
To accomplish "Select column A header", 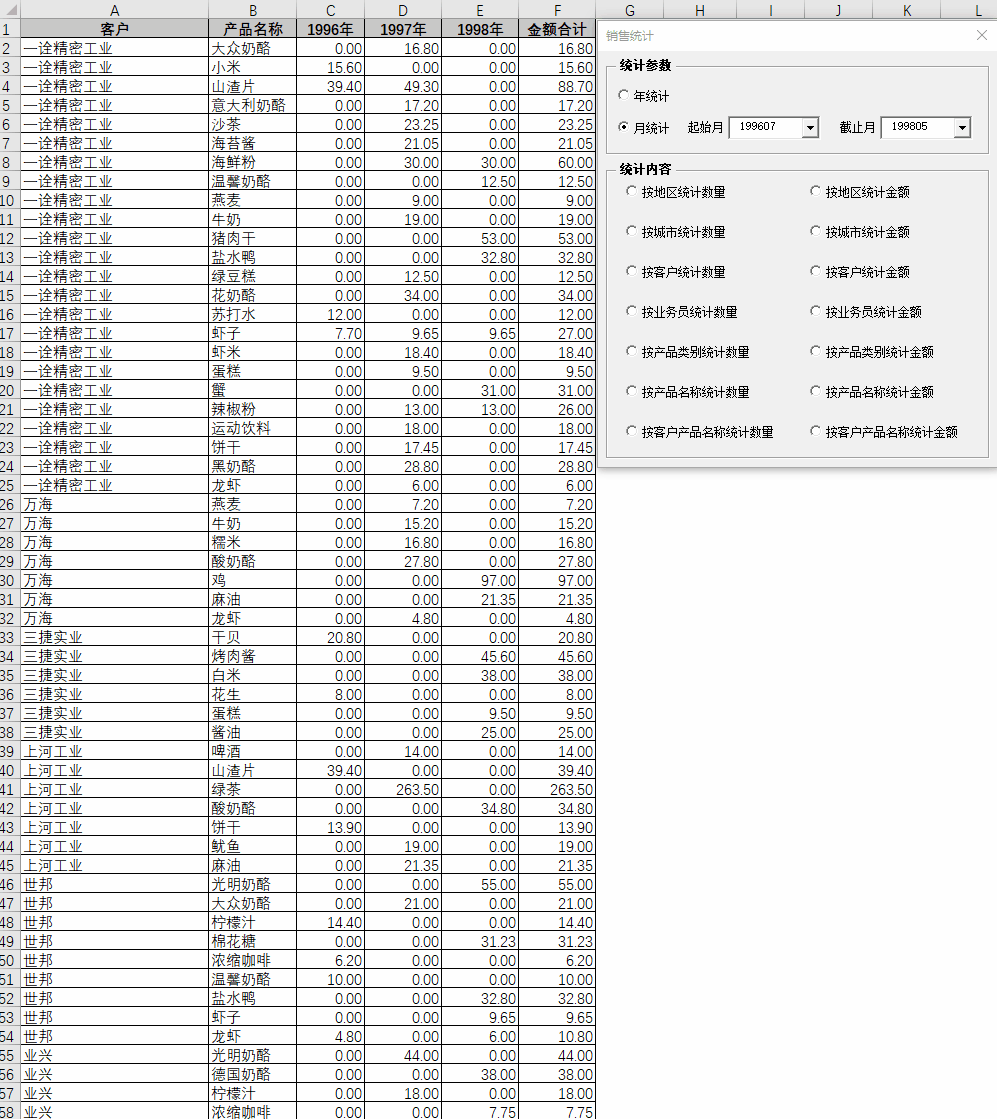I will click(114, 10).
